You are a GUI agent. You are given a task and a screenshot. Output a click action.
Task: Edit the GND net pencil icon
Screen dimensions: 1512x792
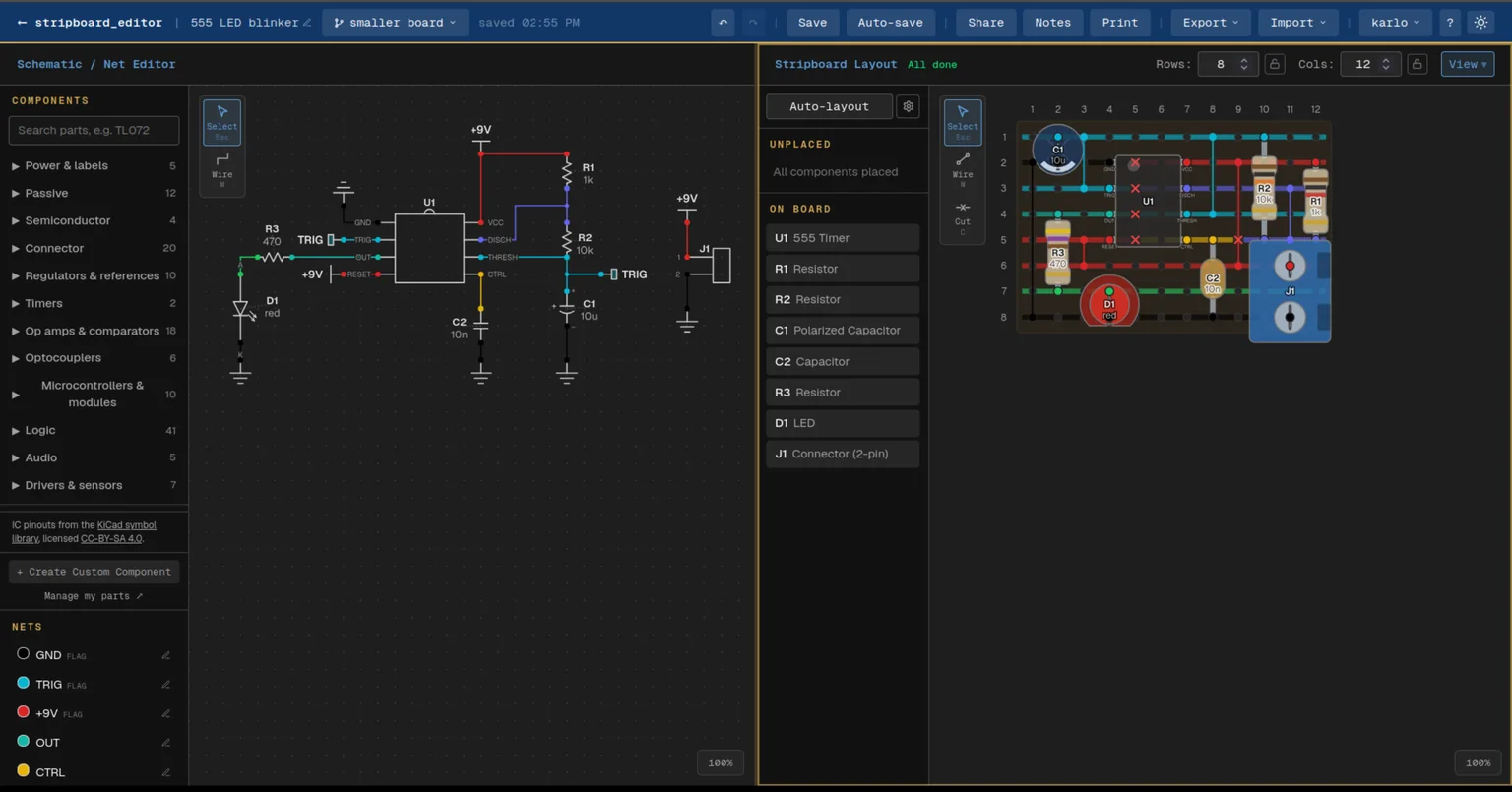[165, 655]
